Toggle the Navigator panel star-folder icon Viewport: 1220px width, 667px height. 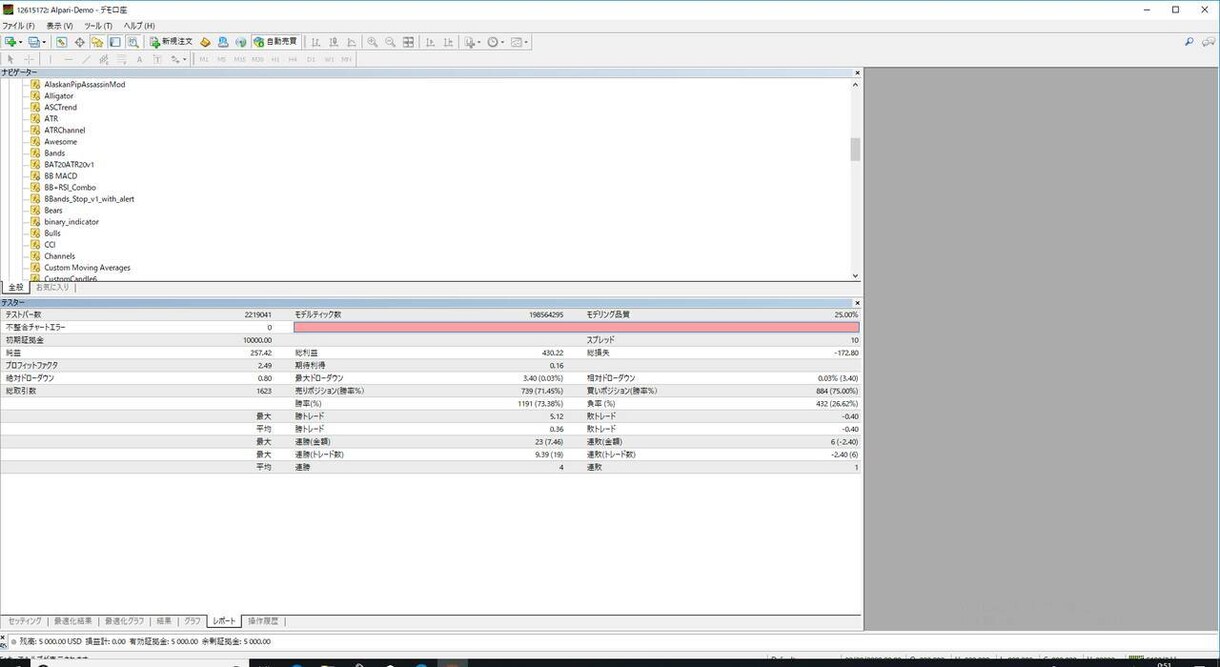97,42
